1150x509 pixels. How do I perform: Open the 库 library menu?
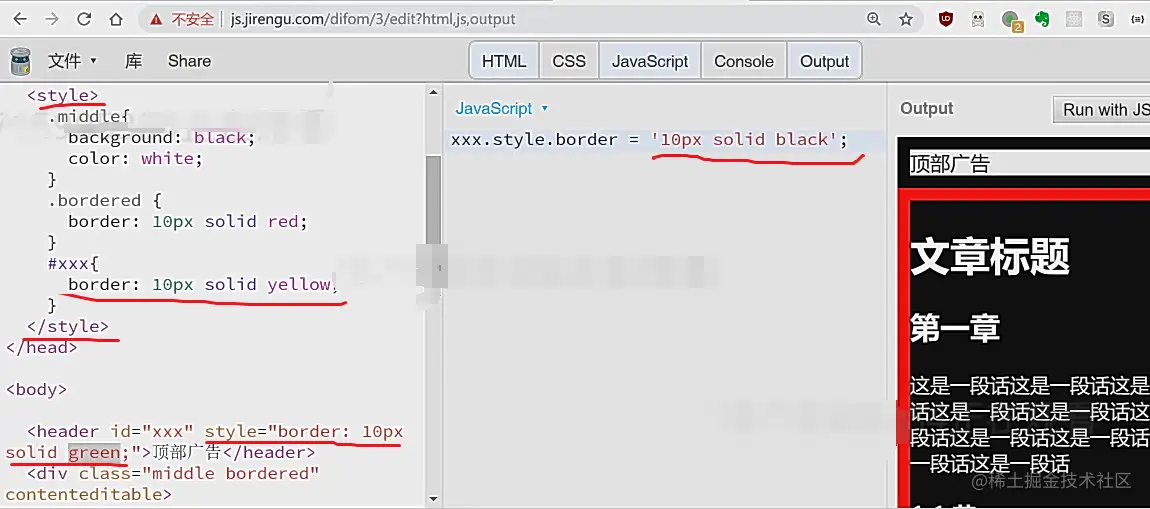pos(133,61)
